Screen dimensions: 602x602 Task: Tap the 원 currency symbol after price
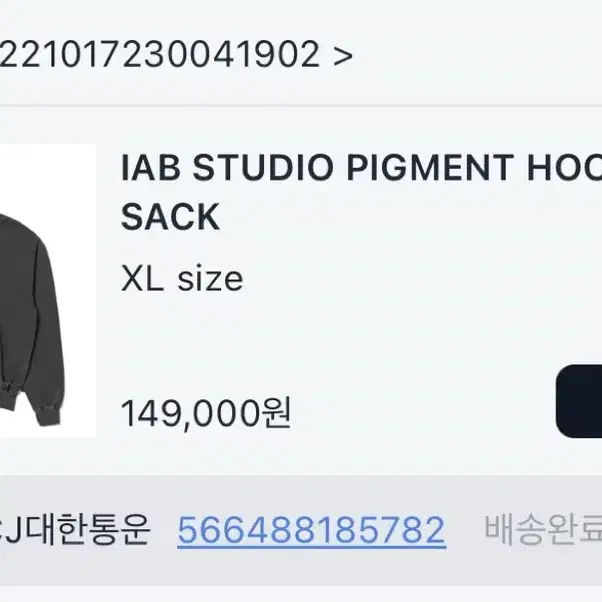pyautogui.click(x=277, y=413)
